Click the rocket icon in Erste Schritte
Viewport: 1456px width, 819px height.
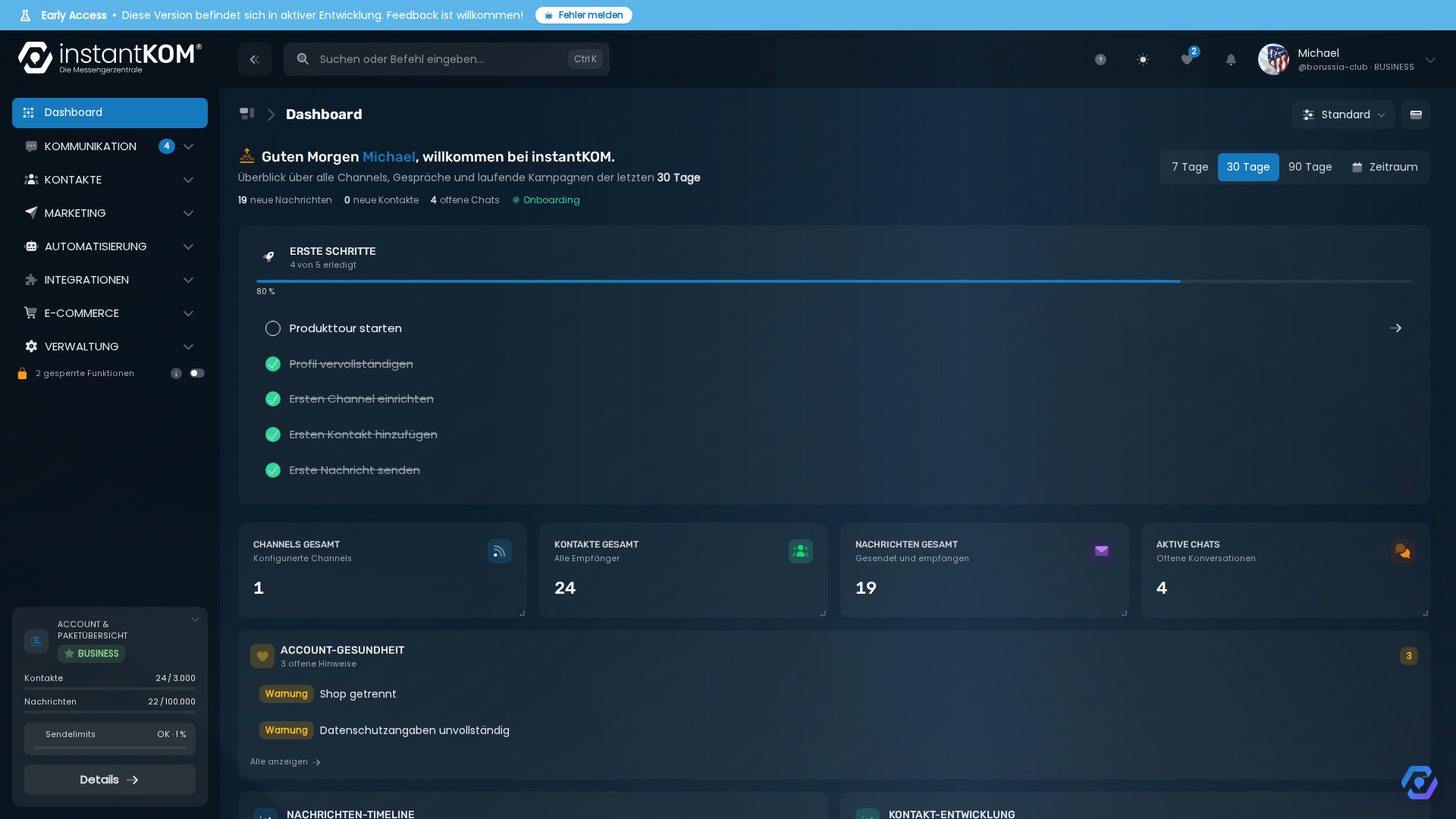click(268, 256)
